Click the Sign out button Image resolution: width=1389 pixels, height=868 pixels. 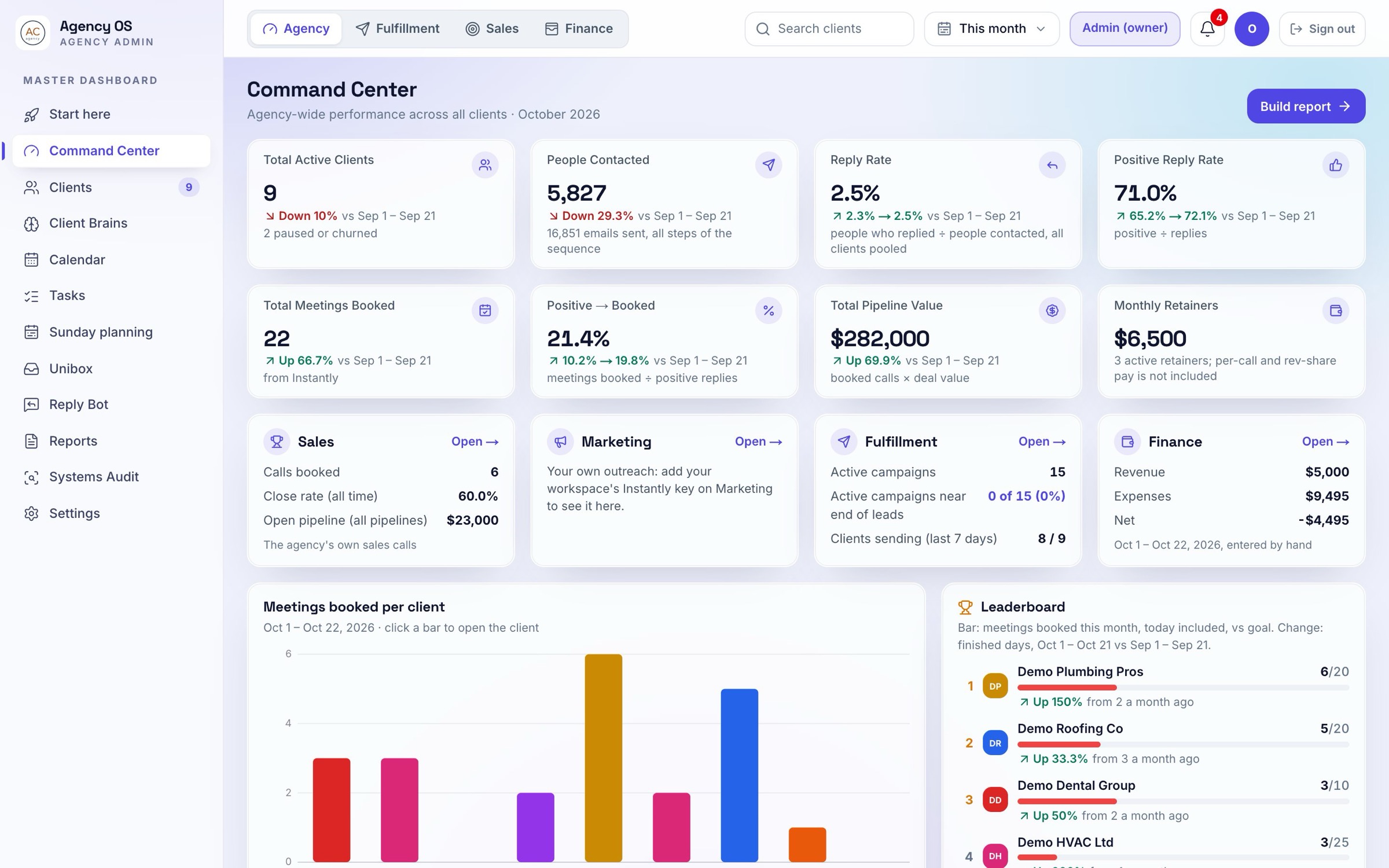(x=1322, y=28)
